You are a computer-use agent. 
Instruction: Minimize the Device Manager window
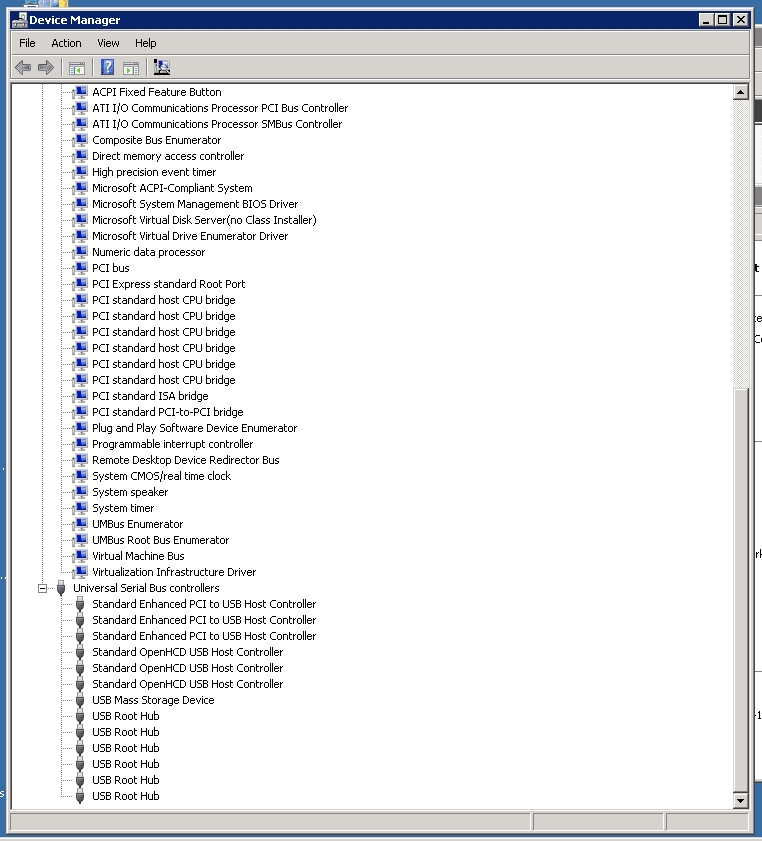[x=706, y=20]
